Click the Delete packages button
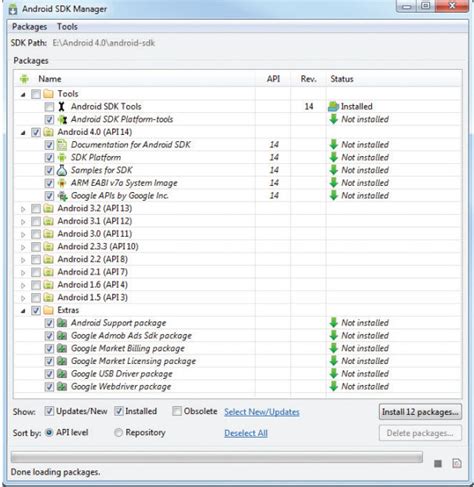This screenshot has width=474, height=487. point(420,433)
